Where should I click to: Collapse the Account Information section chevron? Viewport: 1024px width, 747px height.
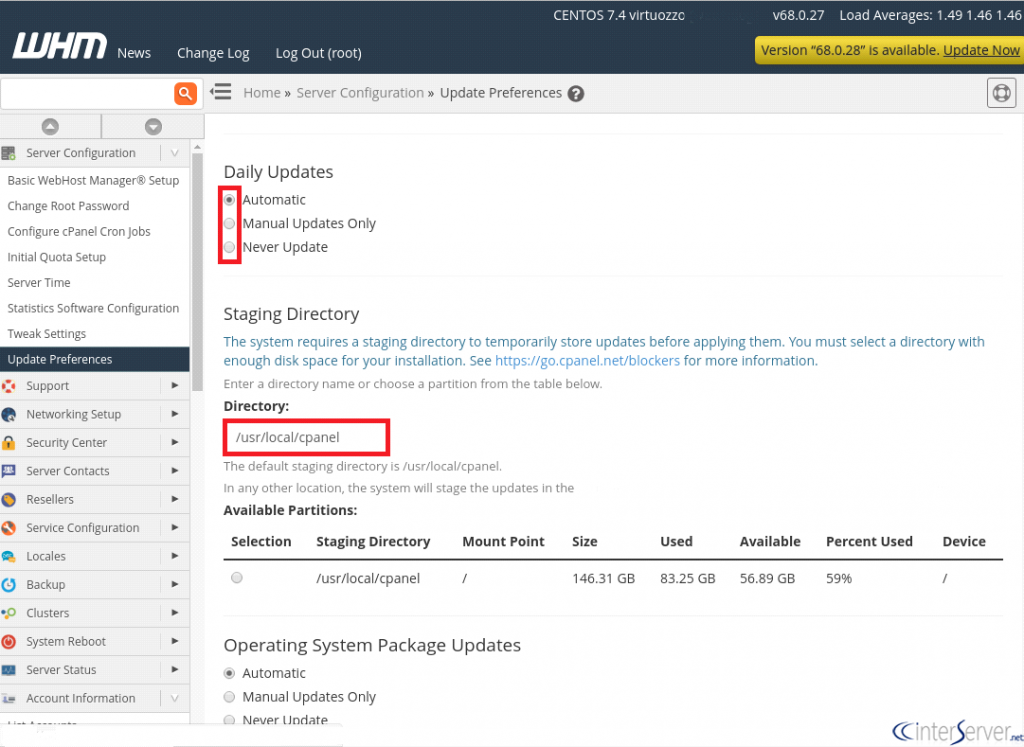[174, 698]
